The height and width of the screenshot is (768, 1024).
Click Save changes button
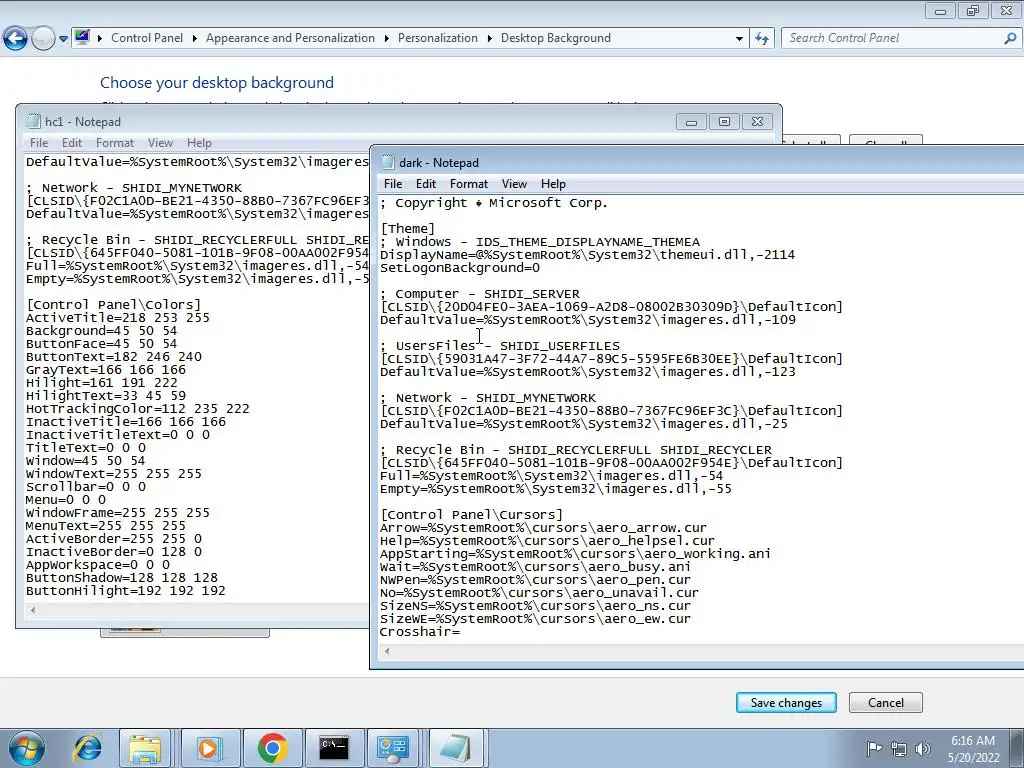click(786, 703)
